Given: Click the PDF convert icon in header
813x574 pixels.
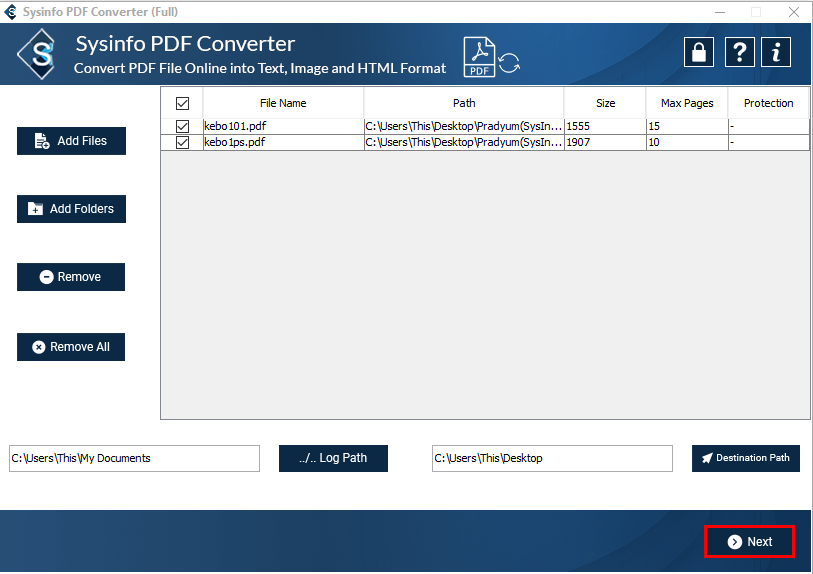Looking at the screenshot, I should tap(490, 57).
